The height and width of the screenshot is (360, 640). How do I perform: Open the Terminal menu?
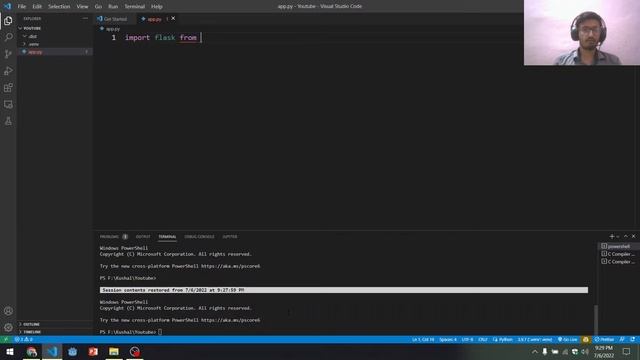(x=135, y=6)
